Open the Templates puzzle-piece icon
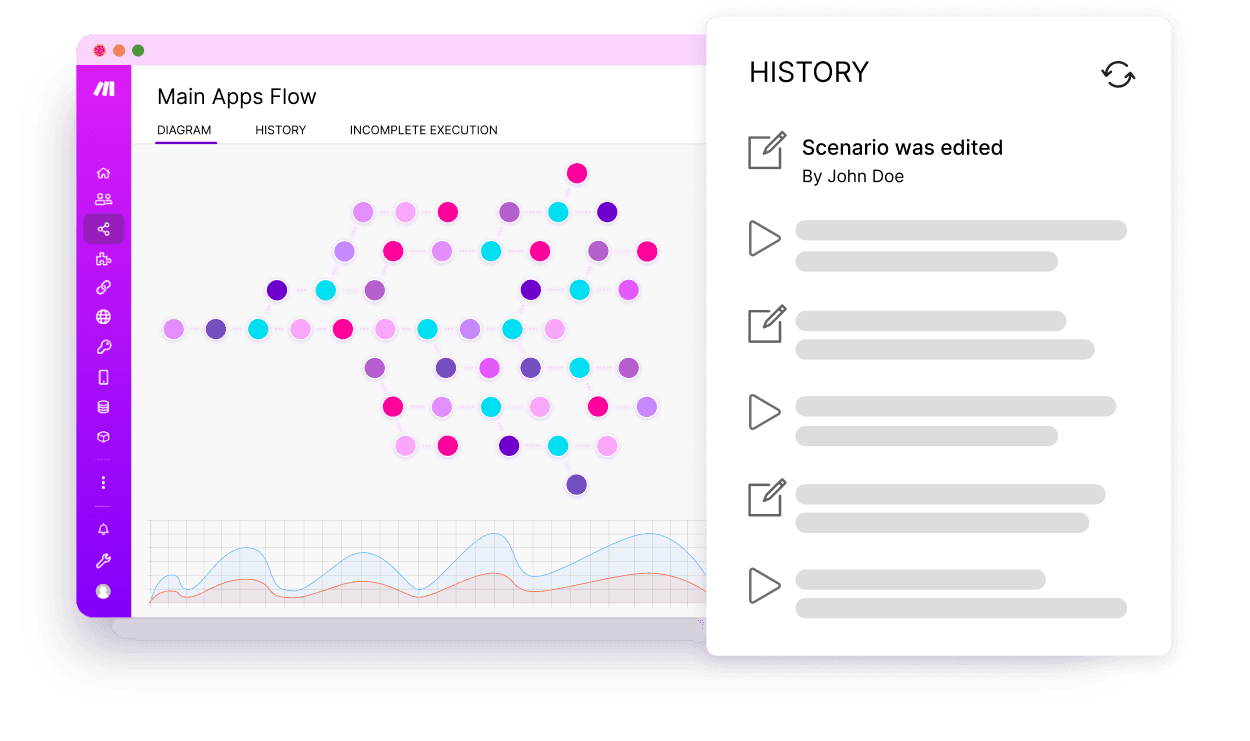Screen dimensions: 1250x741 (103, 258)
